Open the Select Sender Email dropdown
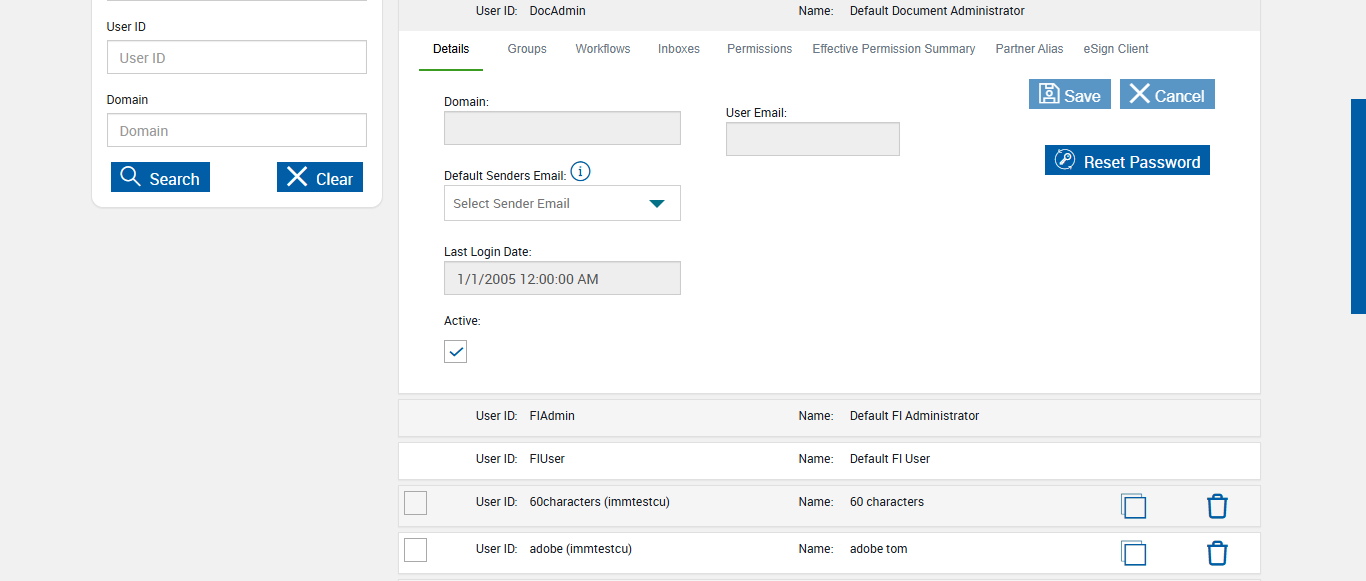 click(562, 203)
